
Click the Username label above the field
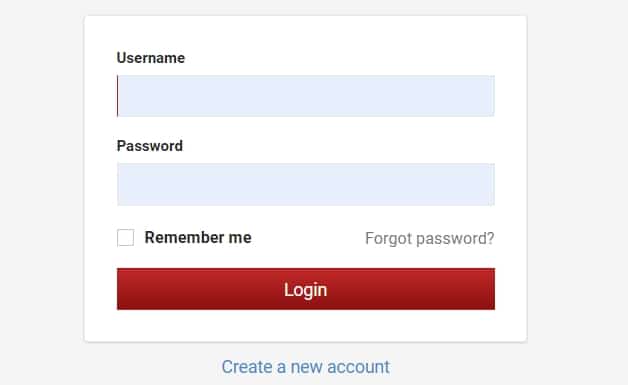click(151, 58)
